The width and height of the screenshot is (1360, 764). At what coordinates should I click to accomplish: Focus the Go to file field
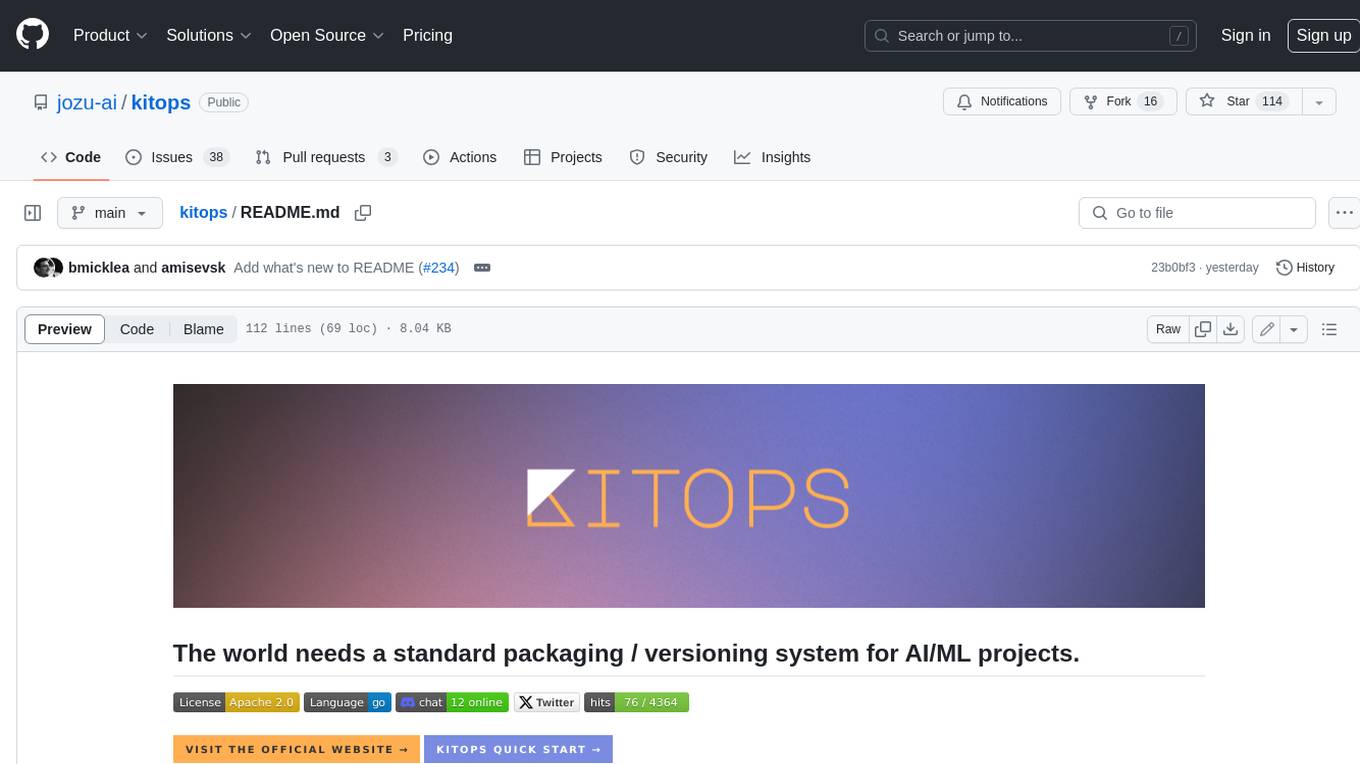coord(1197,213)
